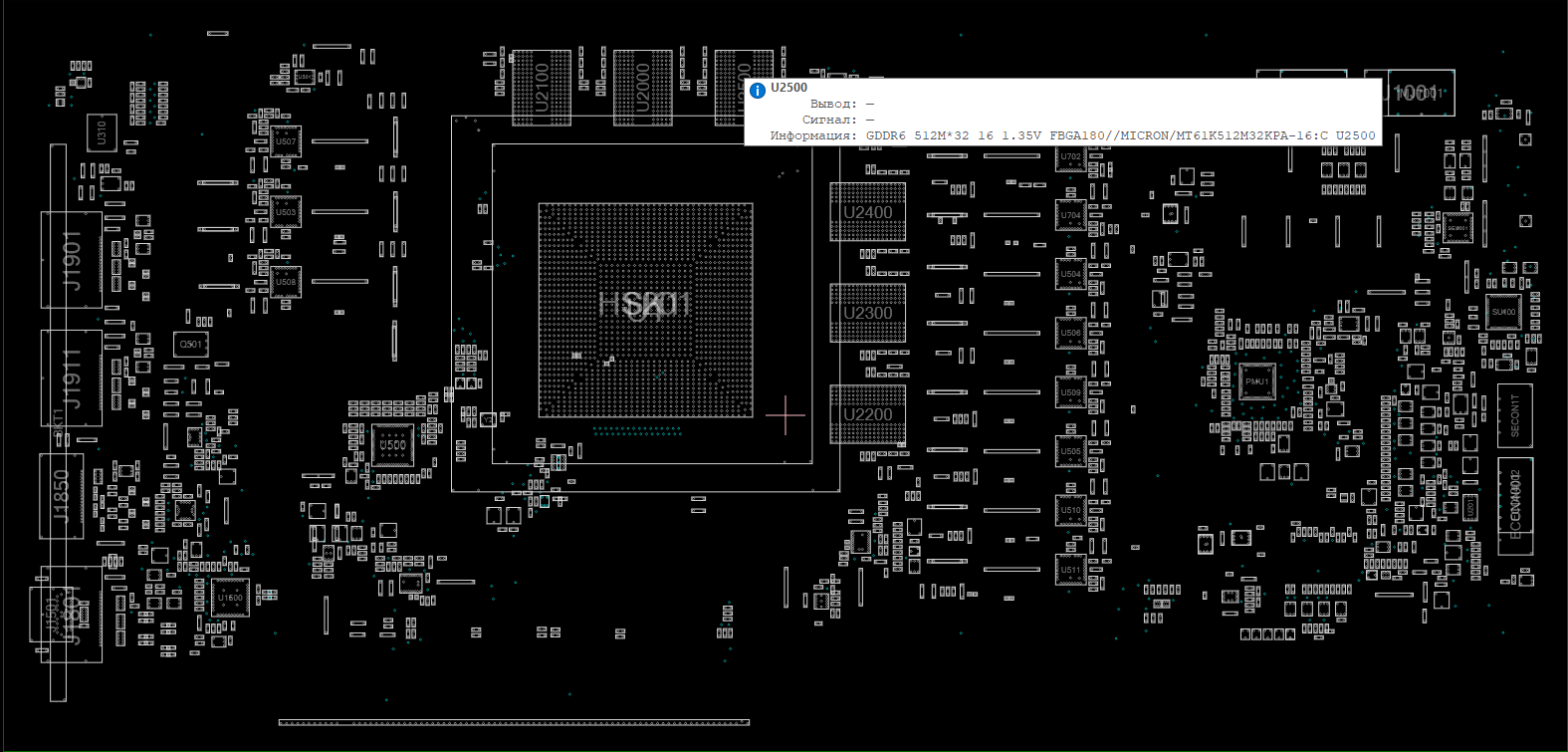This screenshot has width=1568, height=752.
Task: Select memory chip U2300
Action: [x=868, y=313]
